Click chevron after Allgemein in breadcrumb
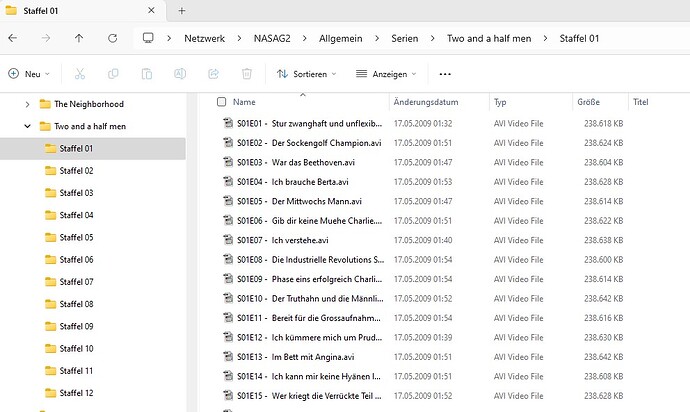Screen dimensions: 690x412 (377, 38)
